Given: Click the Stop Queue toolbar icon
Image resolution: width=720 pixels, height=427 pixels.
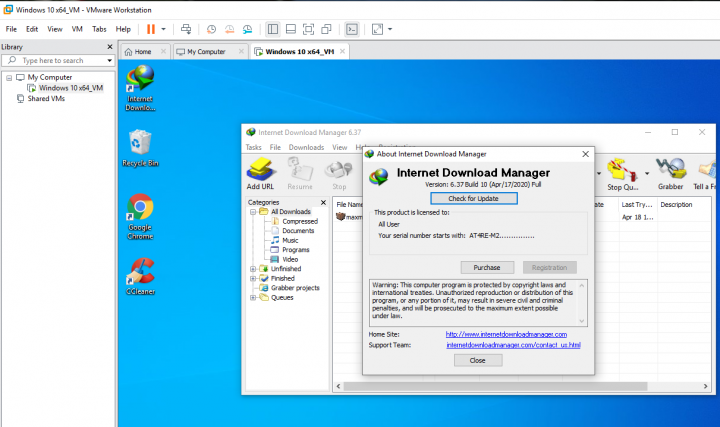Looking at the screenshot, I should pos(623,174).
